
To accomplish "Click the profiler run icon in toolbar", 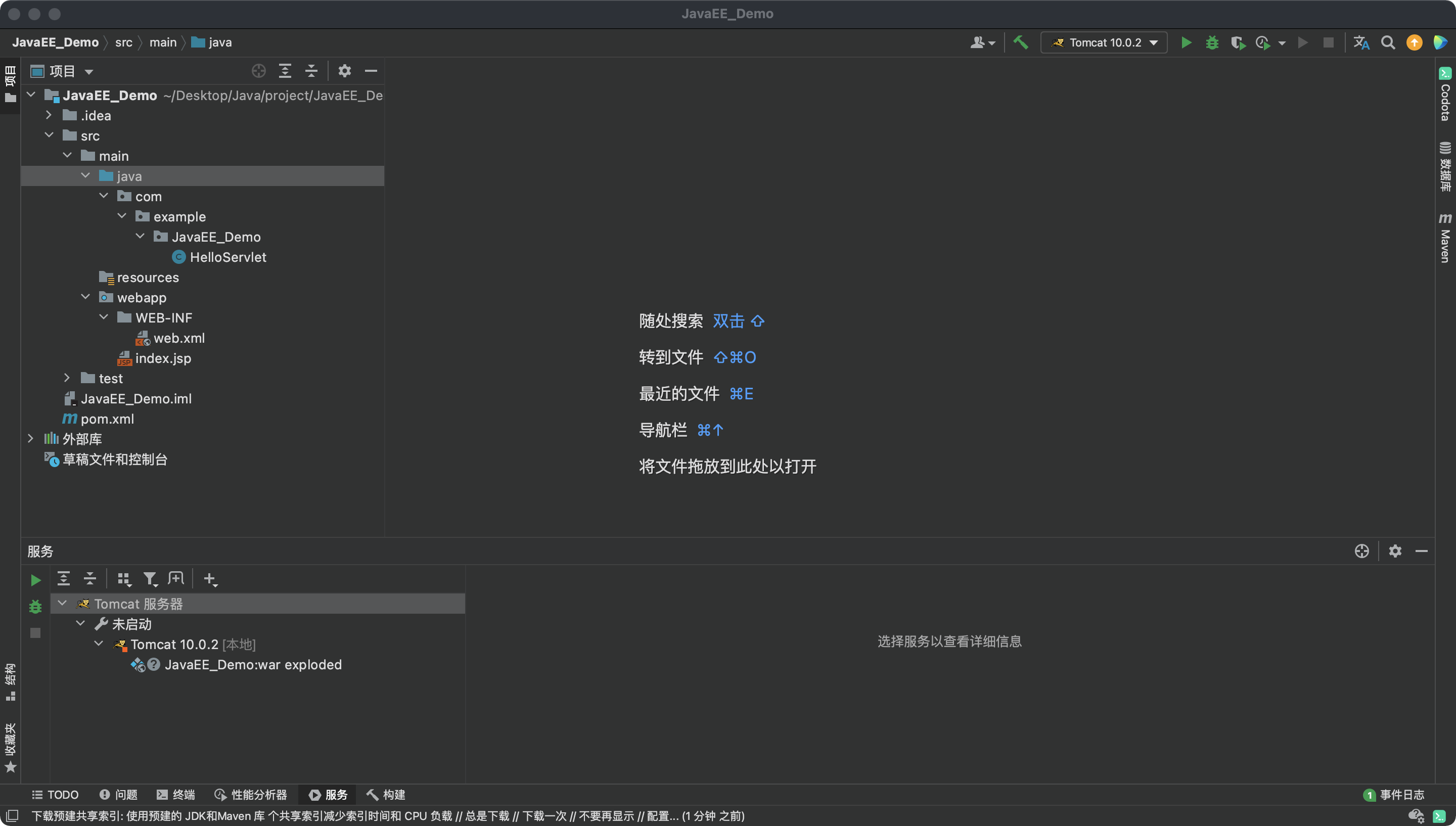I will click(x=1262, y=42).
